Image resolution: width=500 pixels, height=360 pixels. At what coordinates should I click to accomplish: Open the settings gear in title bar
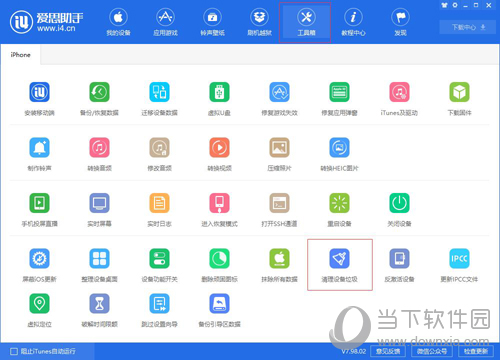pyautogui.click(x=455, y=5)
